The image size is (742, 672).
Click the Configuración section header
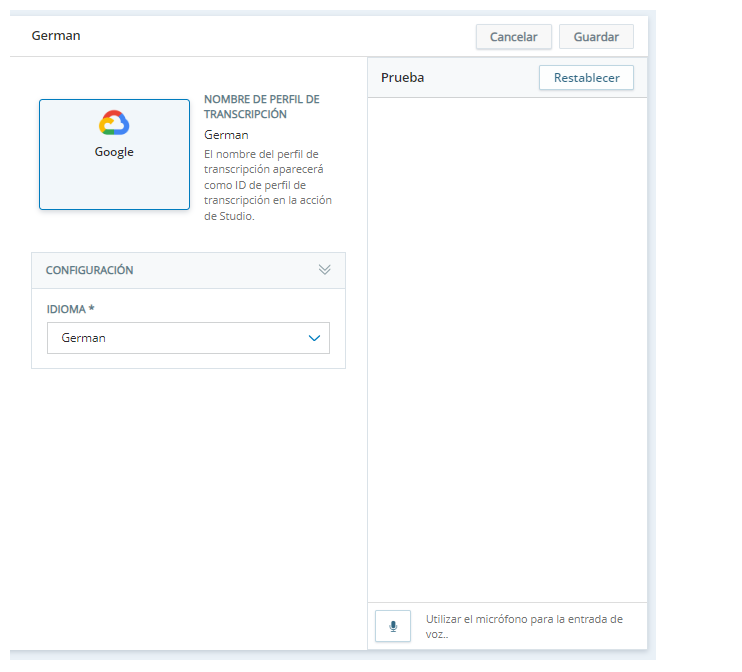point(188,270)
